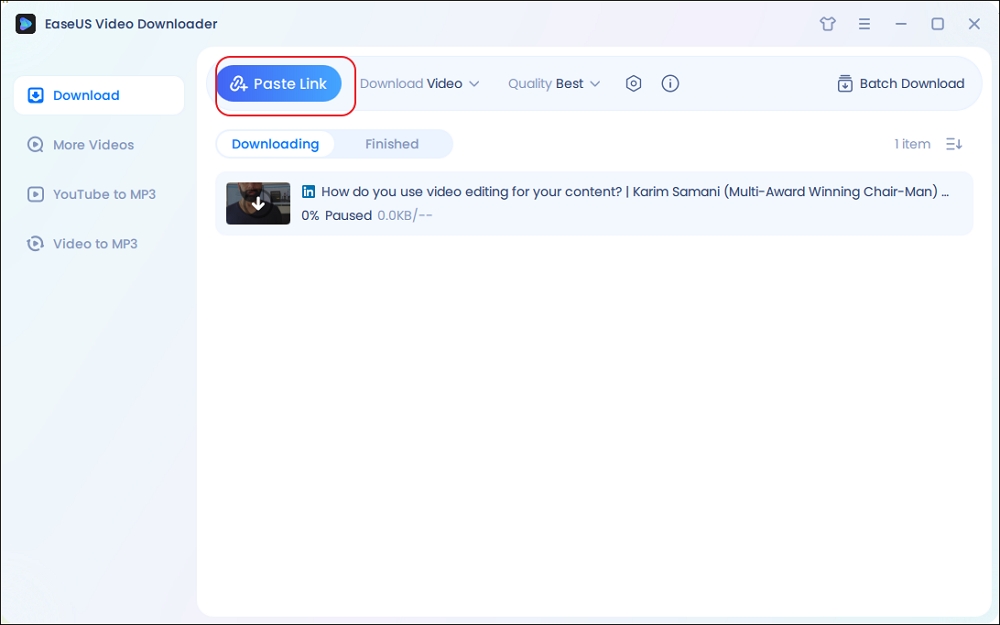This screenshot has height=625, width=1000.
Task: Click the paused video thumbnail
Action: 258,203
